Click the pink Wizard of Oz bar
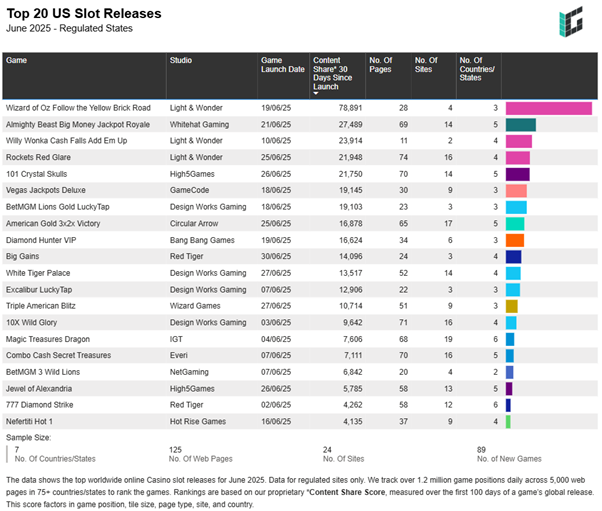 pos(548,108)
